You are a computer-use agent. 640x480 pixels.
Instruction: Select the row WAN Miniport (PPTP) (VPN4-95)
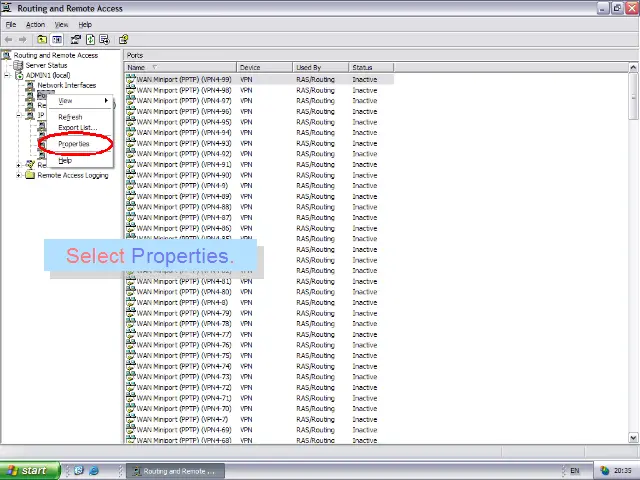pos(260,122)
